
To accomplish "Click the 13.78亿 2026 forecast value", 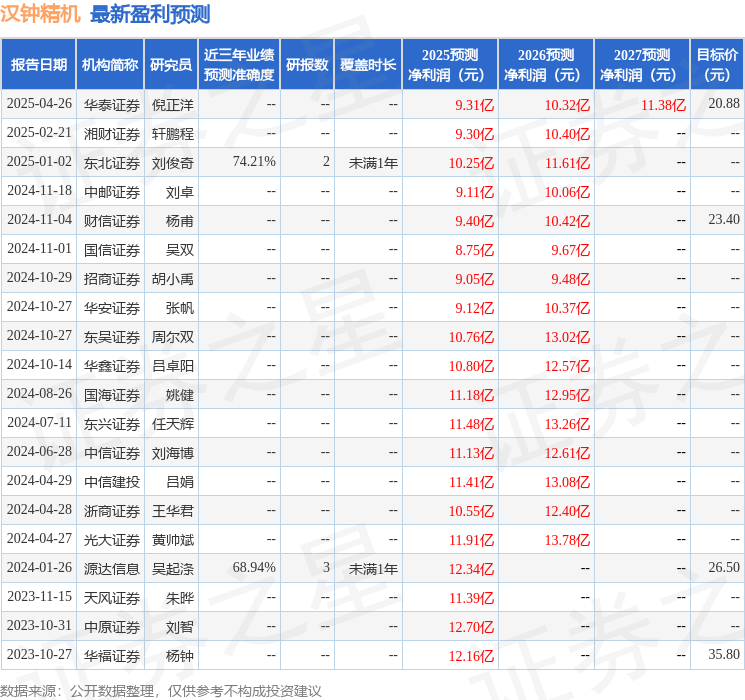I will point(567,540).
